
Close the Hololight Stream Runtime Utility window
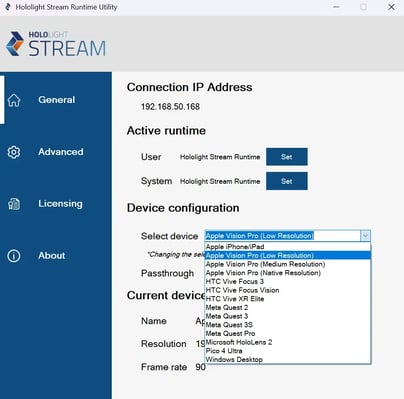[391, 7]
